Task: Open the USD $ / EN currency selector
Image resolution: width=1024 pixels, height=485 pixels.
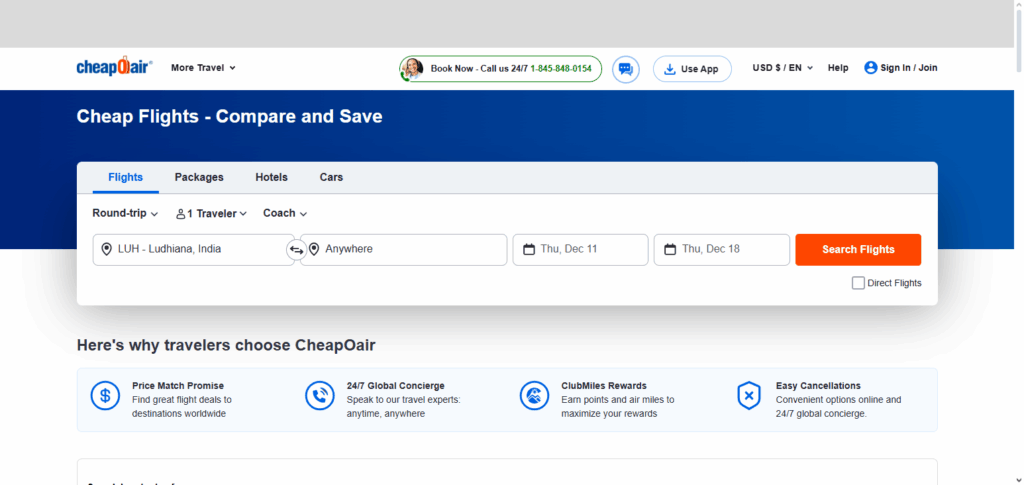Action: [x=782, y=68]
